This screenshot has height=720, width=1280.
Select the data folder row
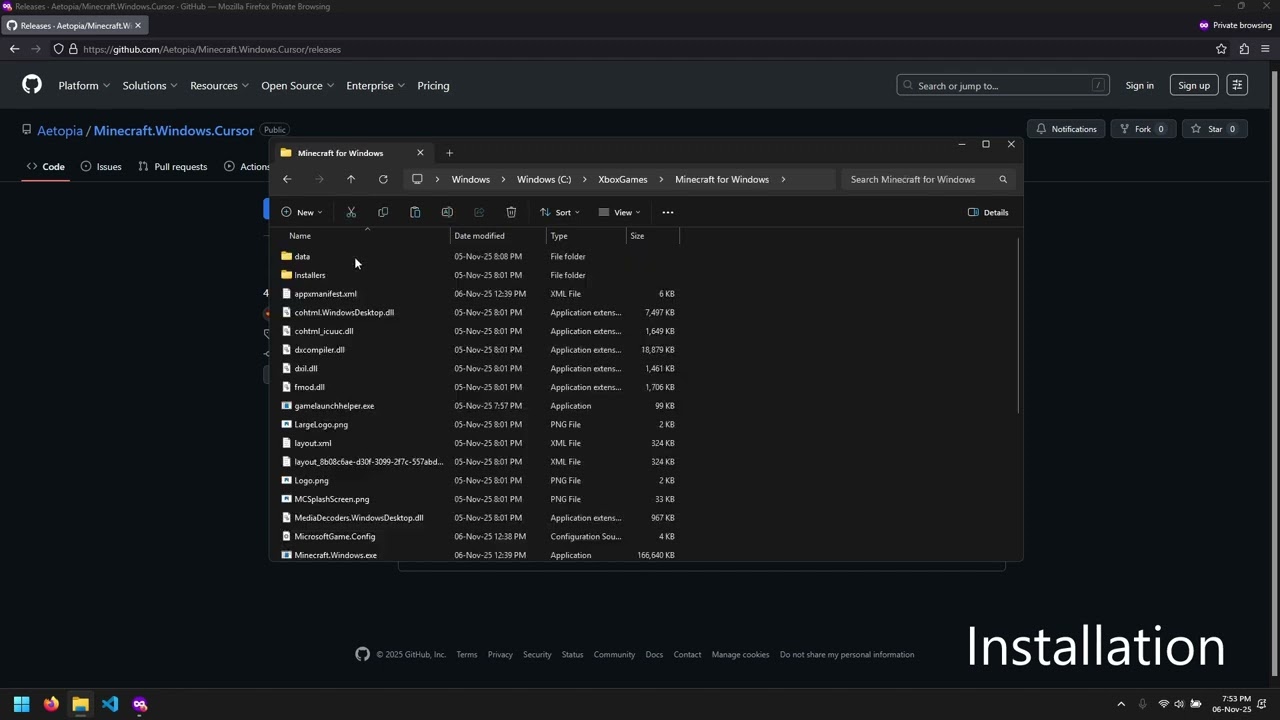tap(480, 256)
